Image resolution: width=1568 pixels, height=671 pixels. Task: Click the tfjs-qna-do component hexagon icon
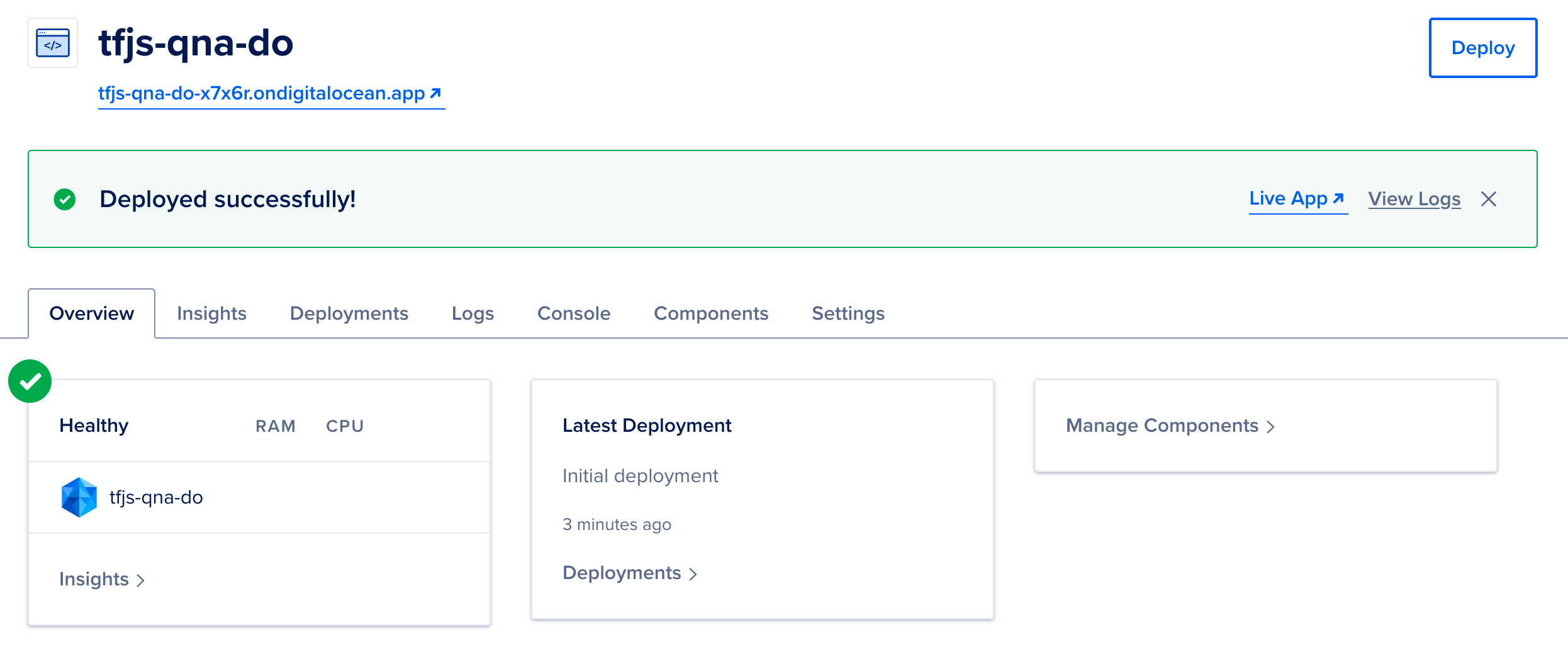coord(79,497)
